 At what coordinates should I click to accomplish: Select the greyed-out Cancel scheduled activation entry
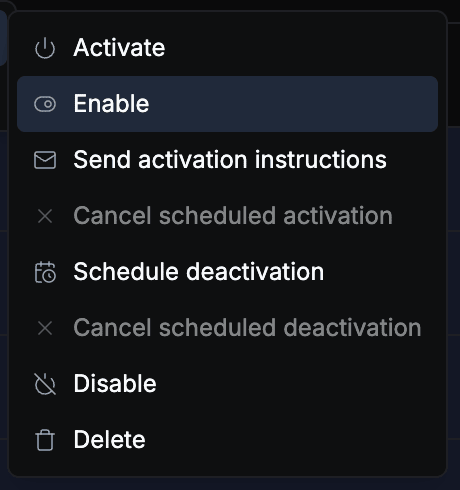tap(227, 216)
